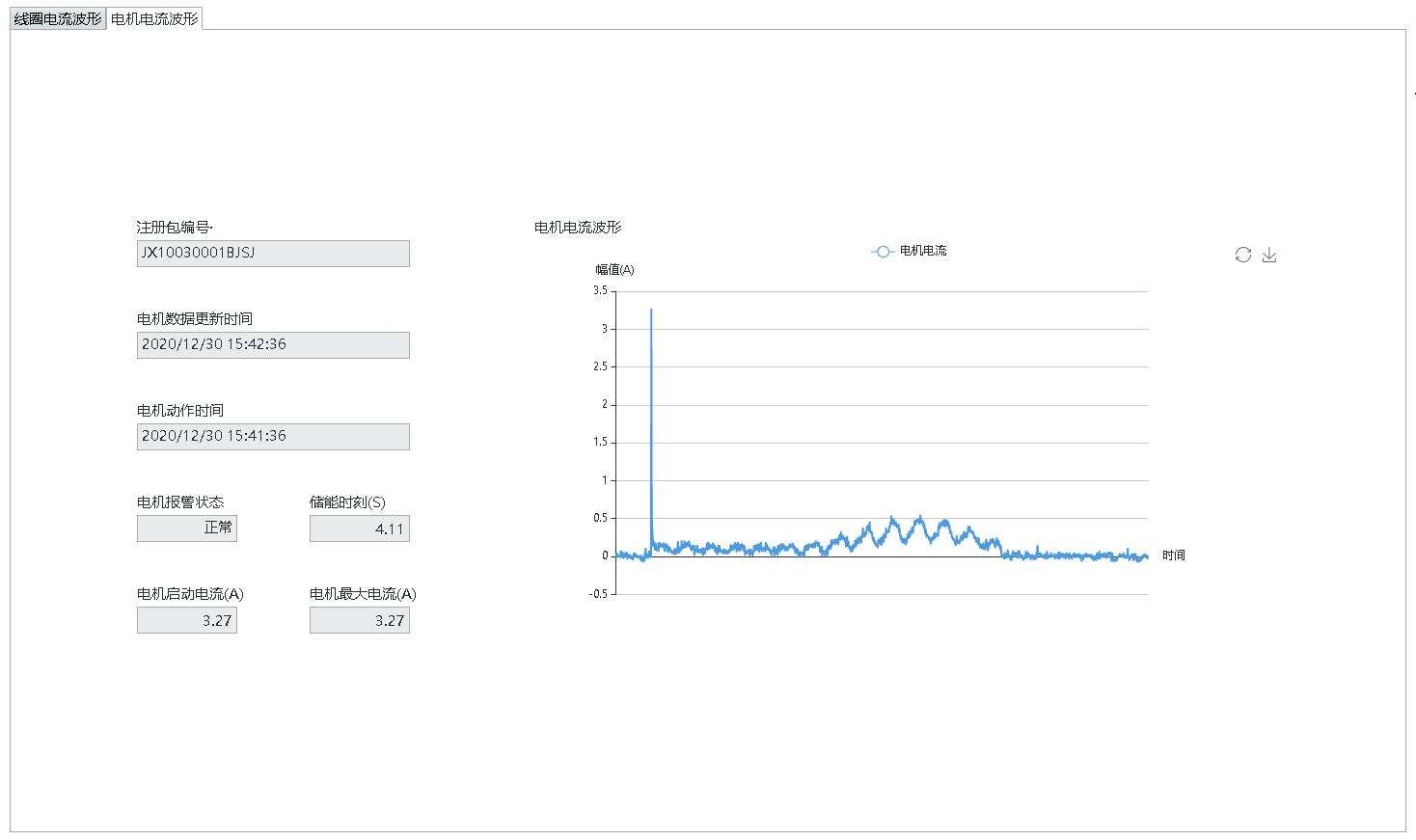Focus the 电机启动电流(A) value box

(x=187, y=620)
